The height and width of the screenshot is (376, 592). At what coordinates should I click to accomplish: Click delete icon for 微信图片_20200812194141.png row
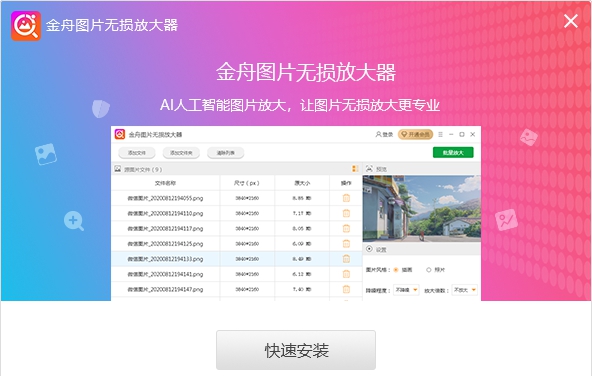[x=346, y=274]
